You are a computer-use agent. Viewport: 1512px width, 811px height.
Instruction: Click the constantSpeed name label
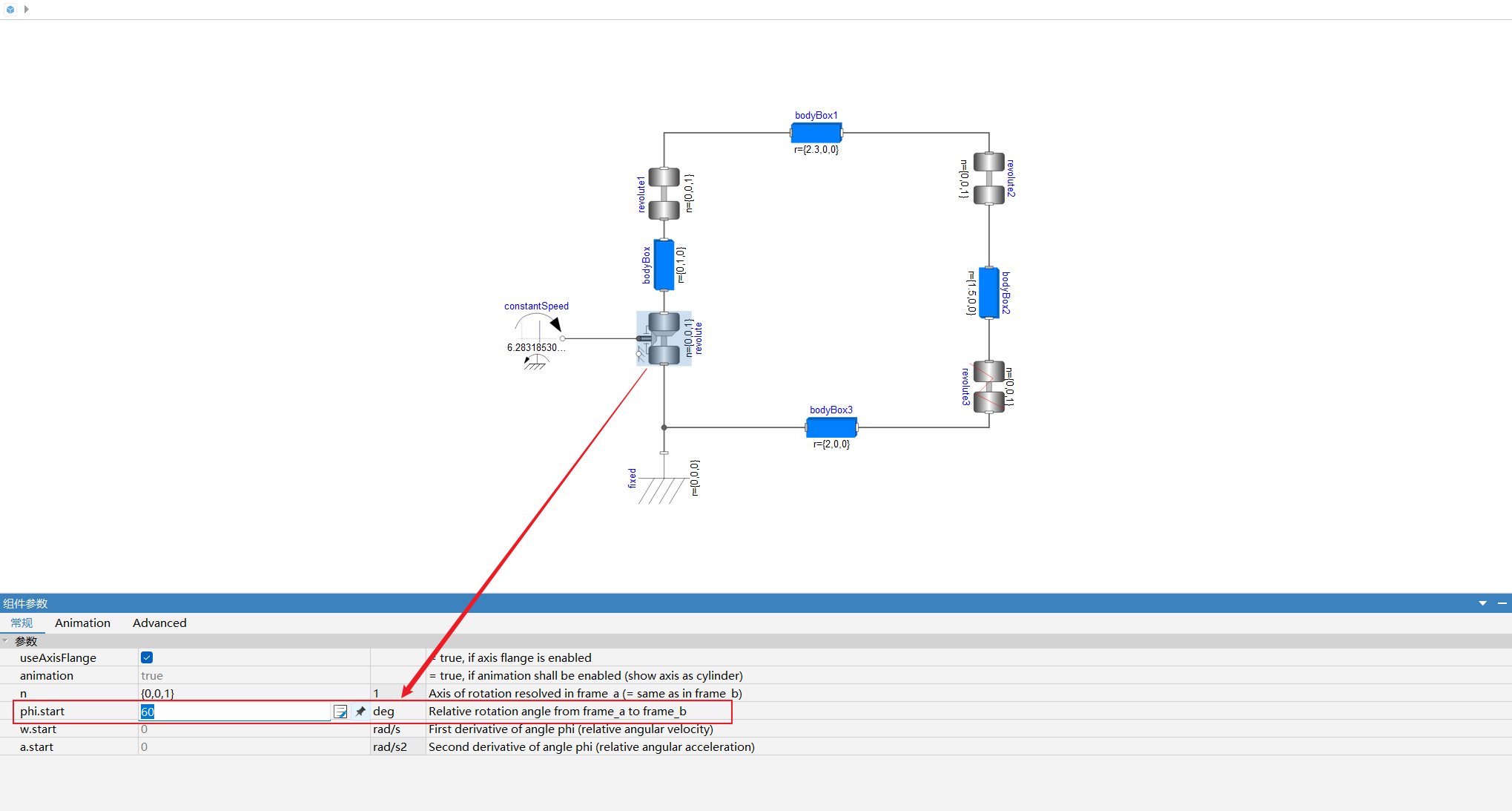point(536,306)
